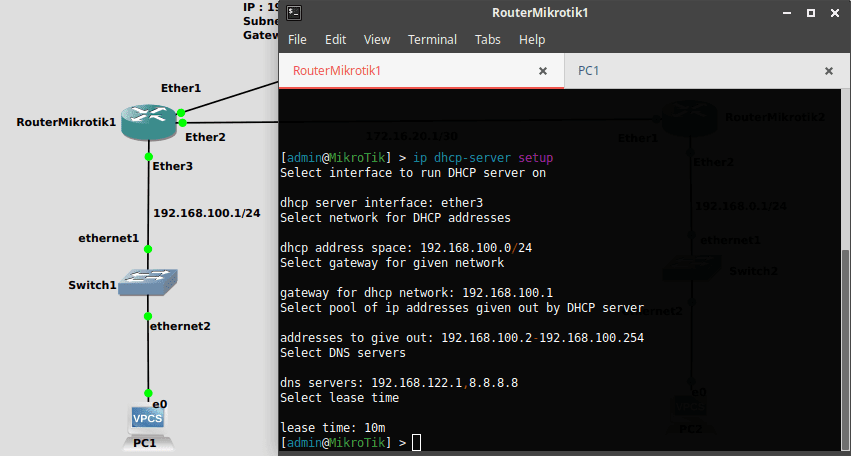This screenshot has height=456, width=851.
Task: Click RouterMikrotik2 router icon behind the terminal
Action: click(689, 118)
